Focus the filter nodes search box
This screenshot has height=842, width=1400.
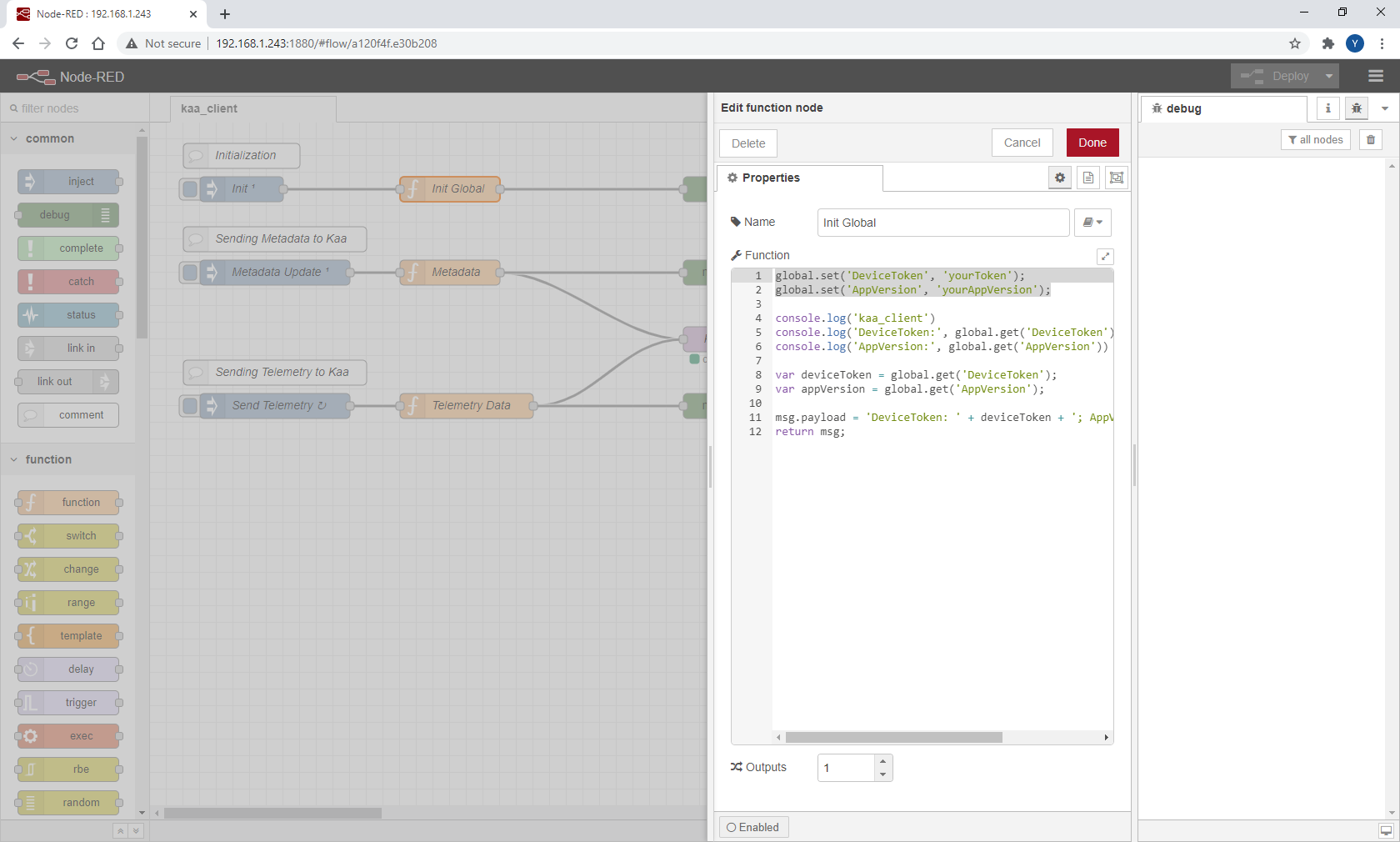point(75,108)
